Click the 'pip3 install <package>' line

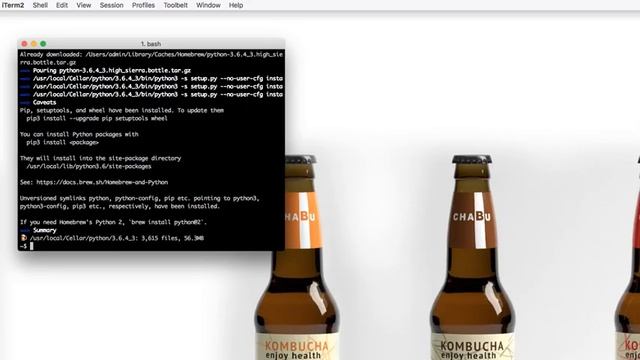(x=62, y=142)
